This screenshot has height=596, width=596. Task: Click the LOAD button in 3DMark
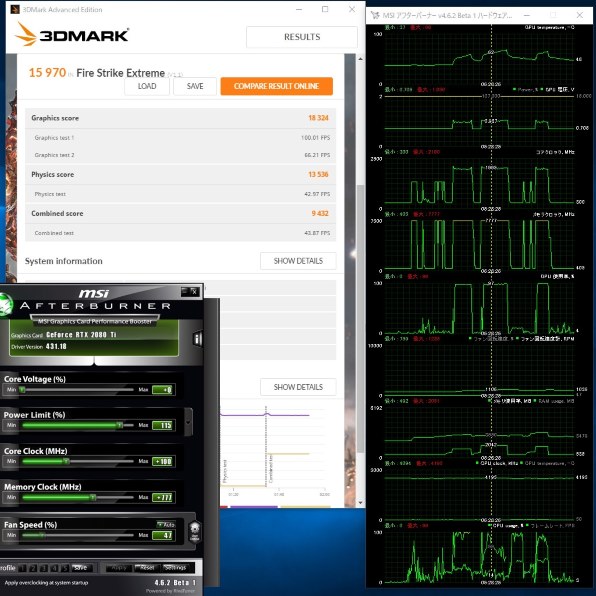point(147,86)
